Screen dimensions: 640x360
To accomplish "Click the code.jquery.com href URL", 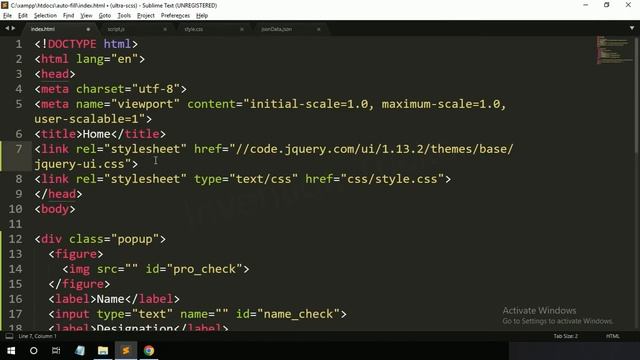I will [x=374, y=149].
